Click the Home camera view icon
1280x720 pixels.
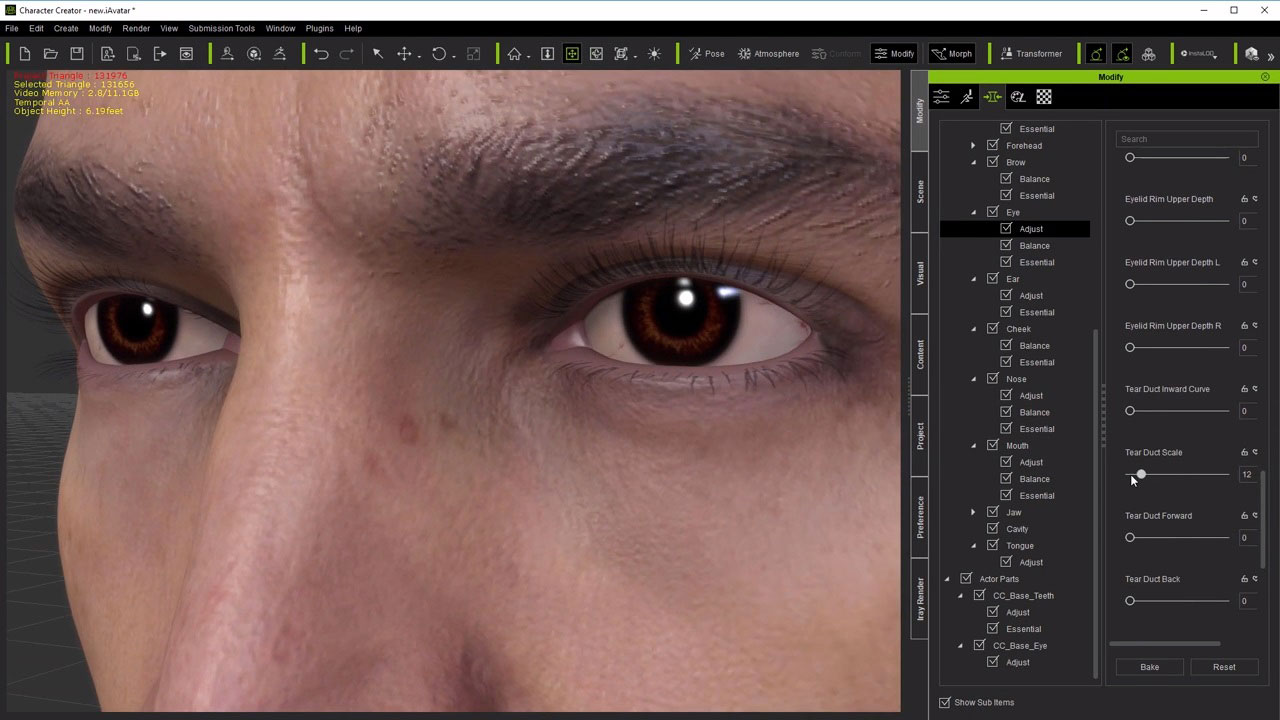tap(514, 54)
